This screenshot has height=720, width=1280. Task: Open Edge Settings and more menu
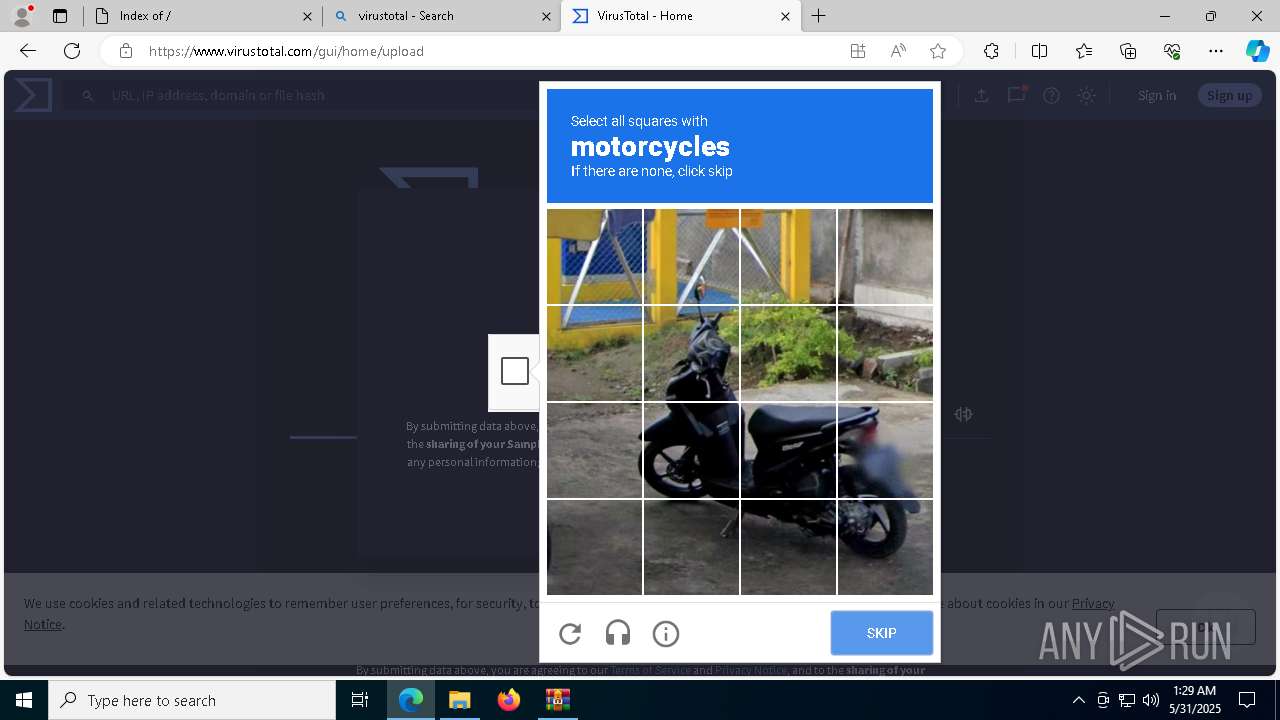click(1216, 51)
